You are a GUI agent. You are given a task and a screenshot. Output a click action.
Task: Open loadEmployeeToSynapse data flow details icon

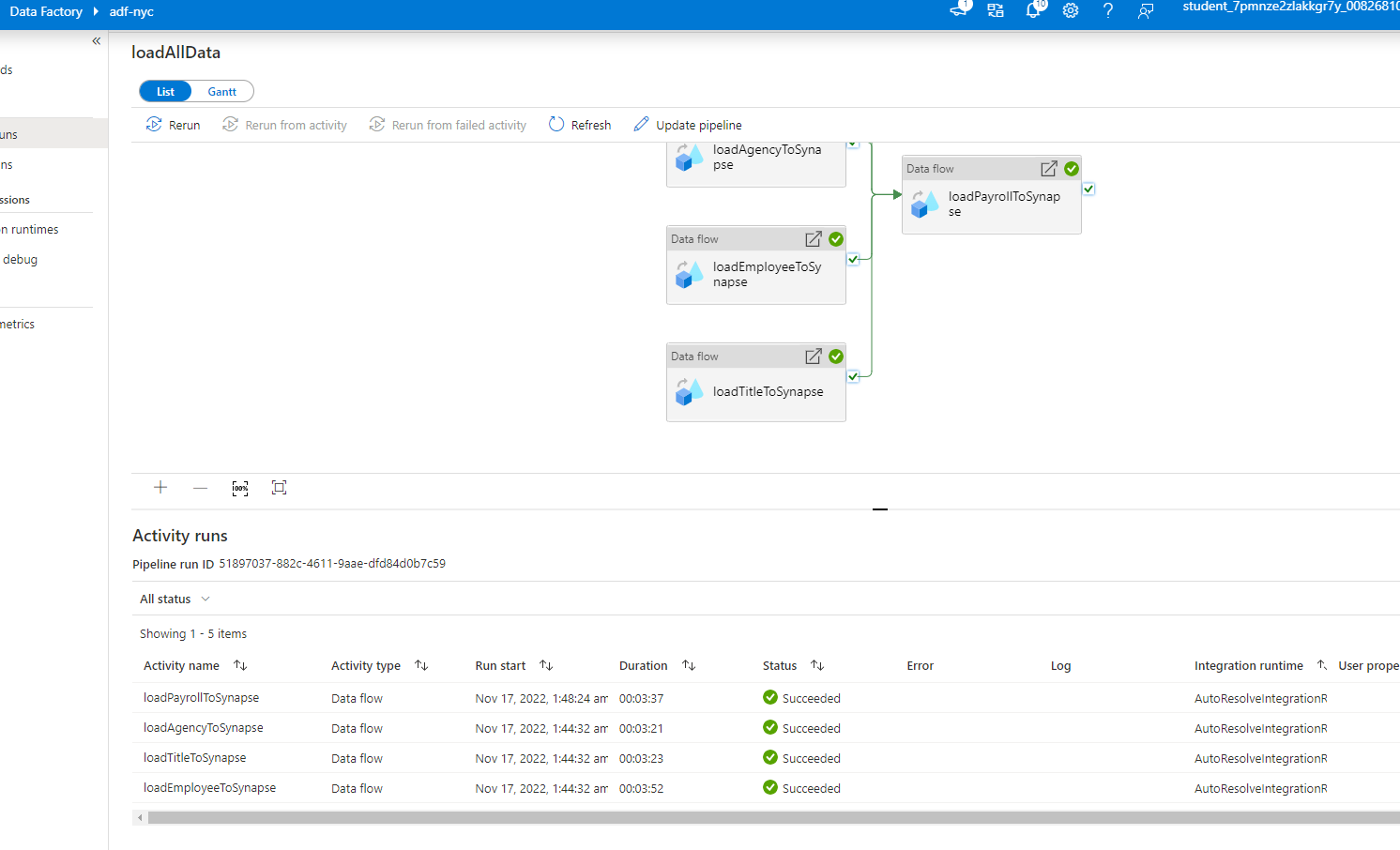pos(814,239)
